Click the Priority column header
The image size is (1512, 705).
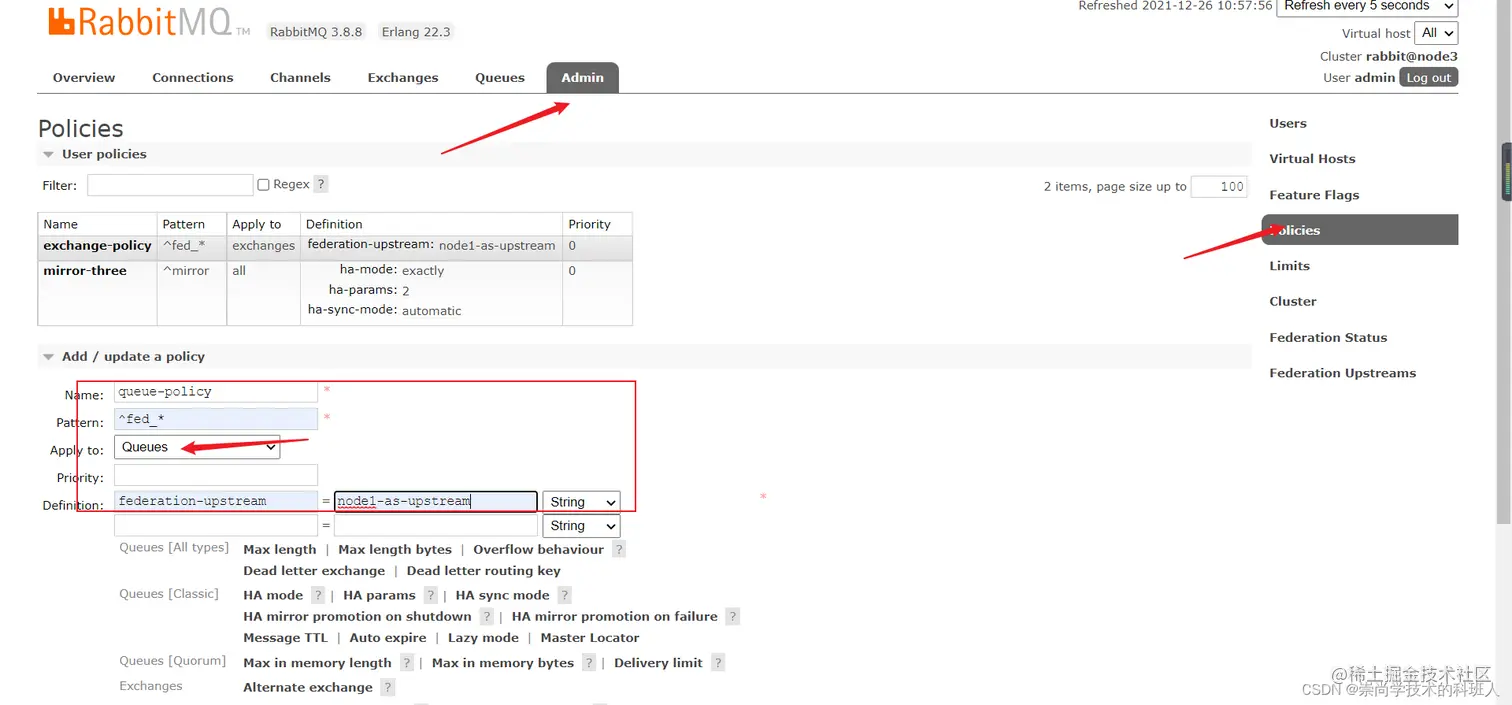(x=590, y=224)
